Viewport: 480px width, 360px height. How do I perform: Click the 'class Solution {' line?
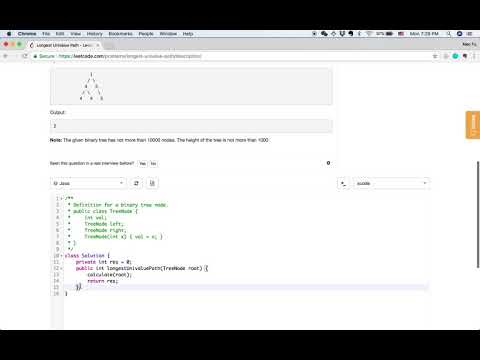pyautogui.click(x=87, y=256)
